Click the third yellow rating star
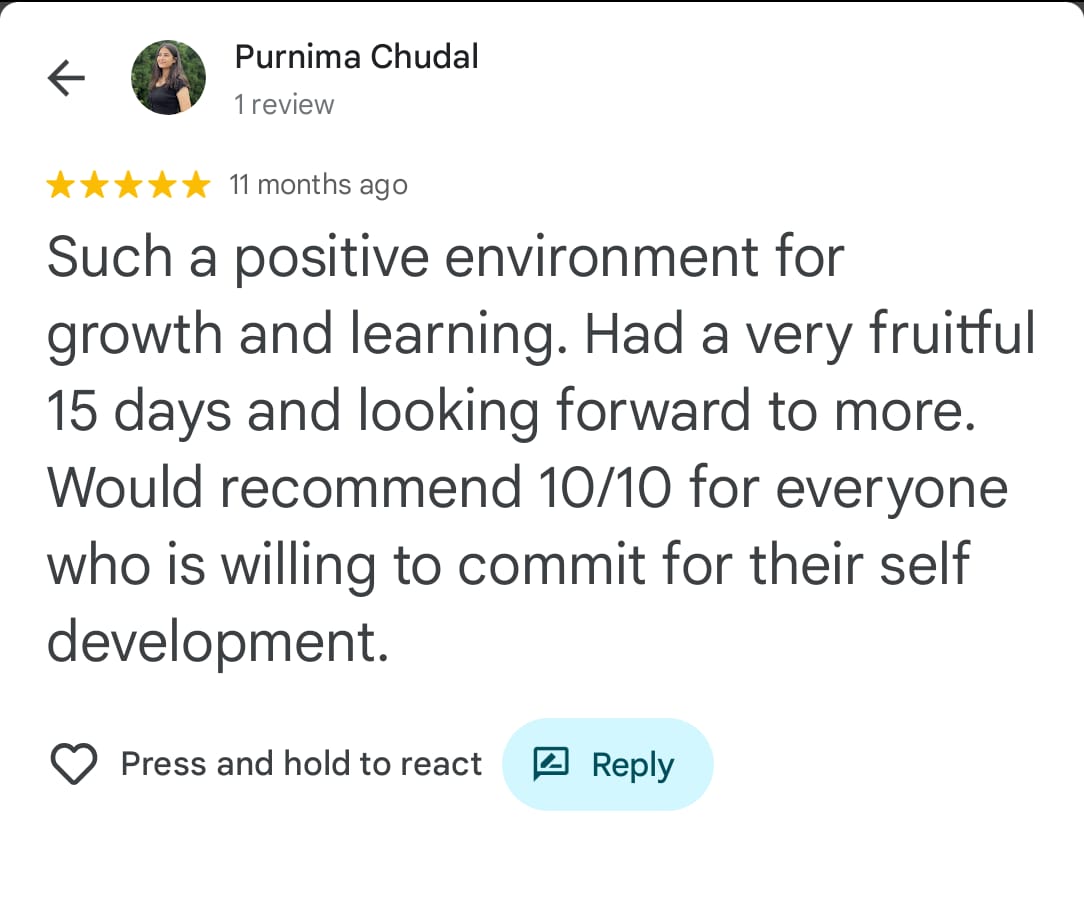This screenshot has width=1084, height=901. click(x=129, y=185)
